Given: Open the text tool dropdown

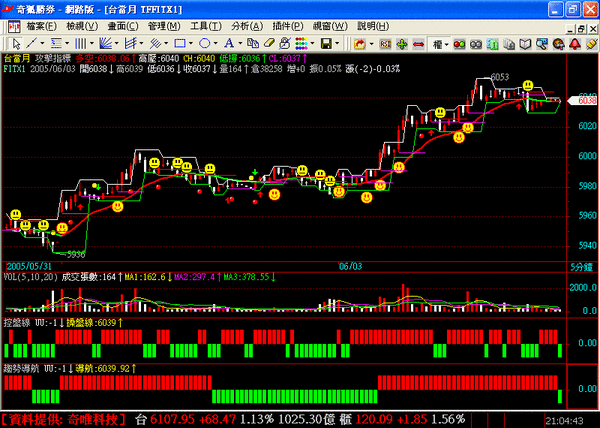Looking at the screenshot, I should click(x=240, y=44).
